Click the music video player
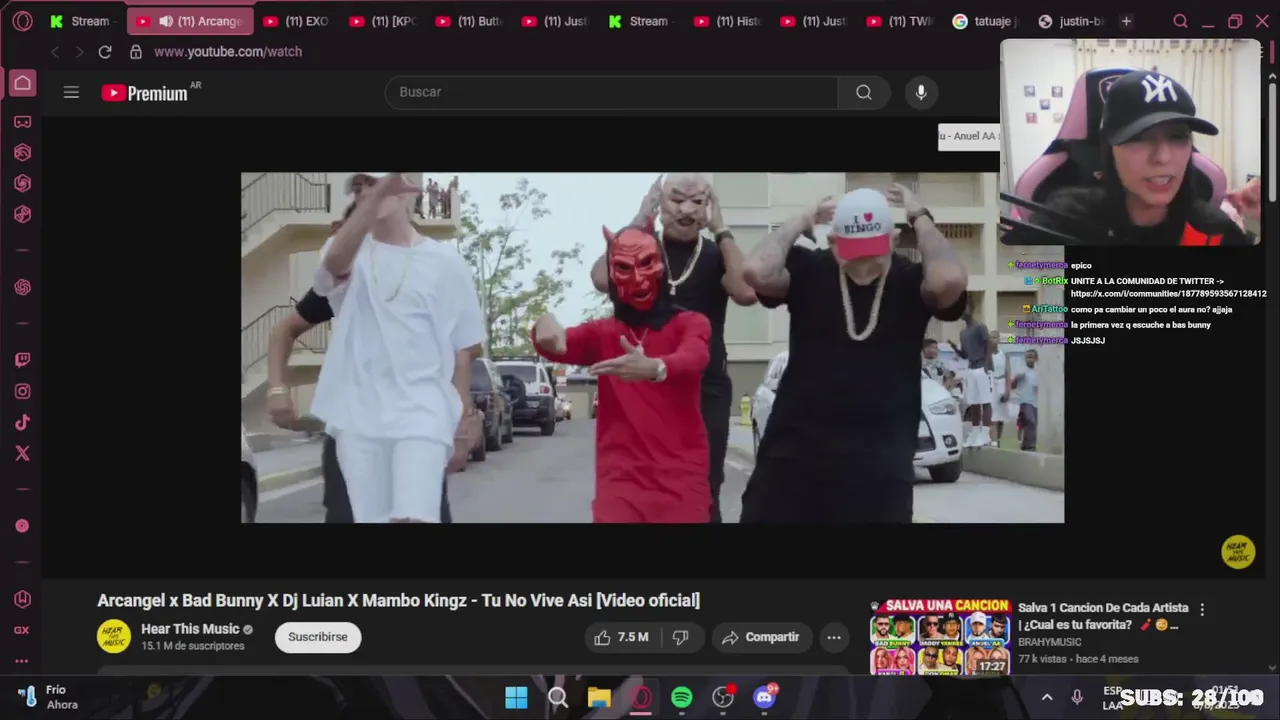Screen dimensions: 1280x720 [x=652, y=348]
